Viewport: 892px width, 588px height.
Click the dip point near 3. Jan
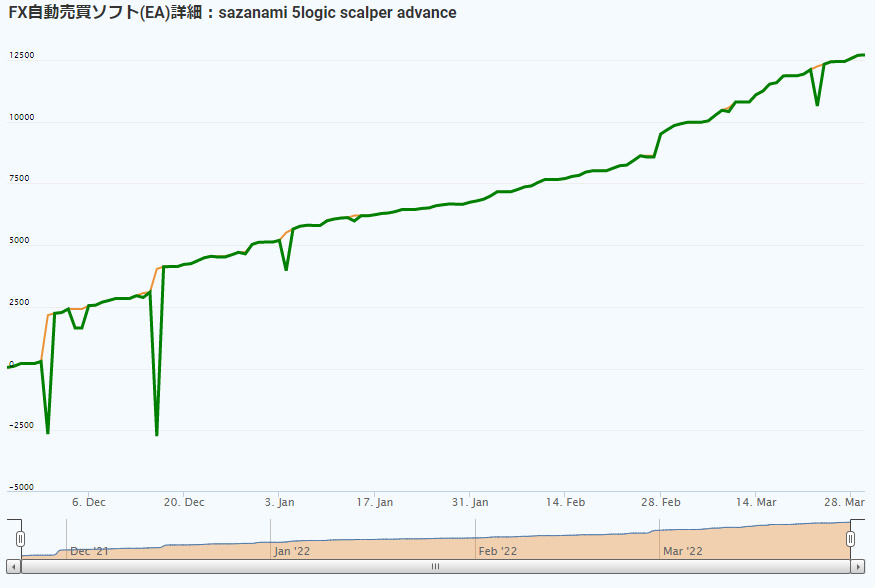[286, 269]
